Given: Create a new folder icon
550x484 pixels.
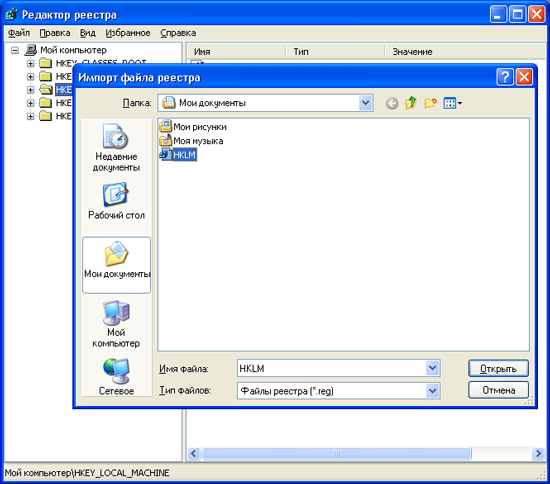Looking at the screenshot, I should [430, 103].
